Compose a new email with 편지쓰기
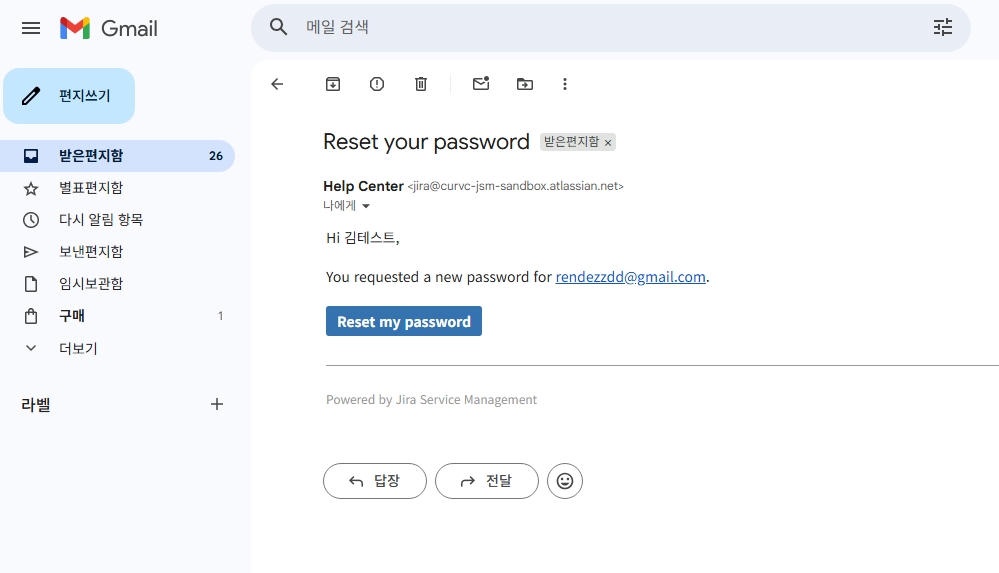This screenshot has width=999, height=573. pos(69,96)
